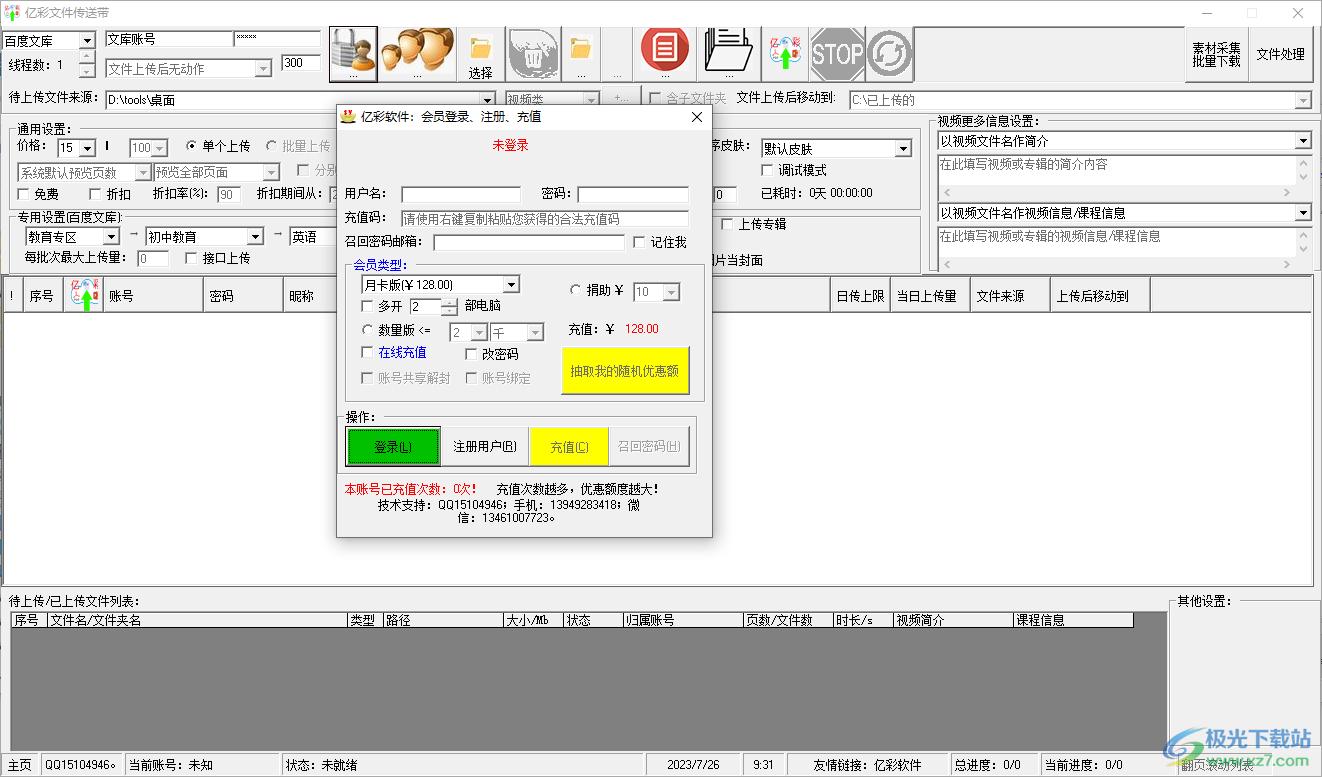The image size is (1322, 777).
Task: Click the 用户名 input field
Action: point(461,194)
